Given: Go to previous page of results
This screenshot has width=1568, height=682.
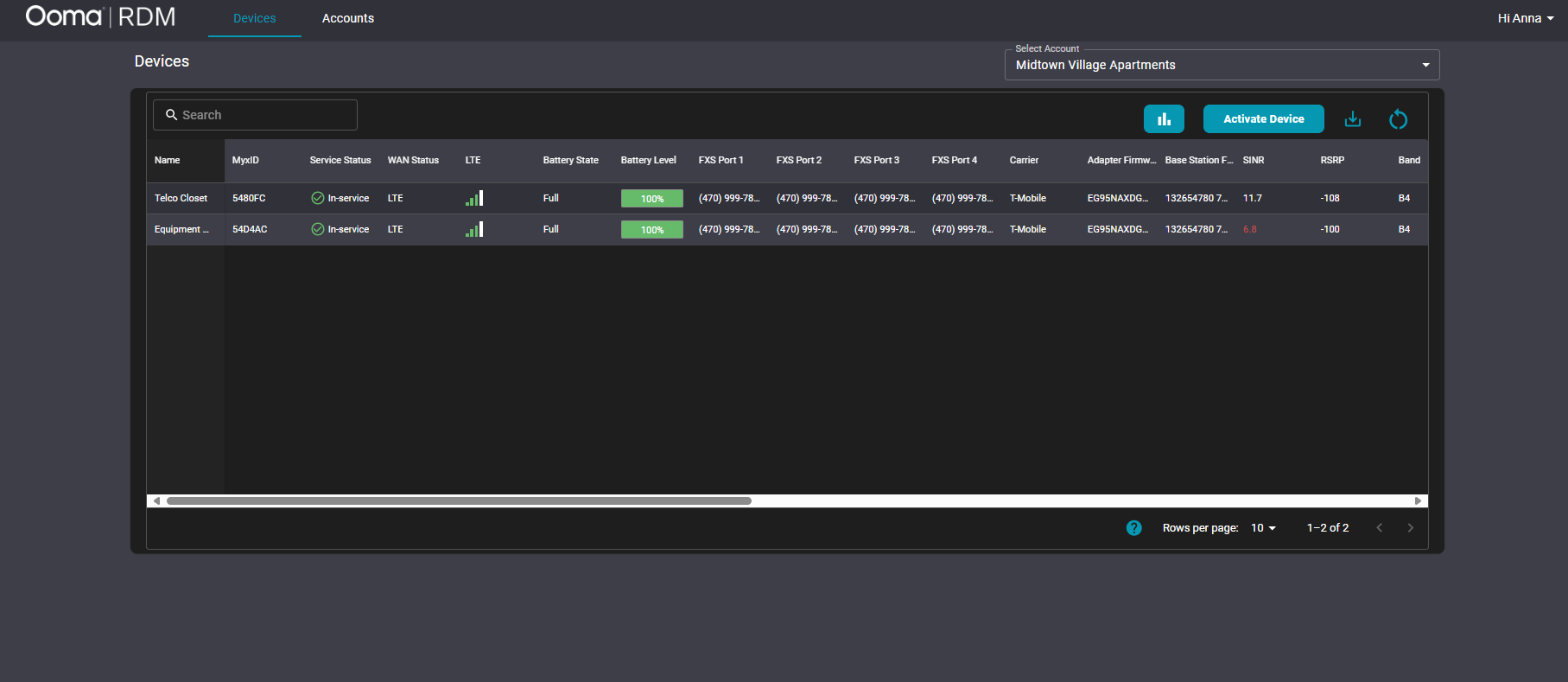Looking at the screenshot, I should coord(1380,528).
